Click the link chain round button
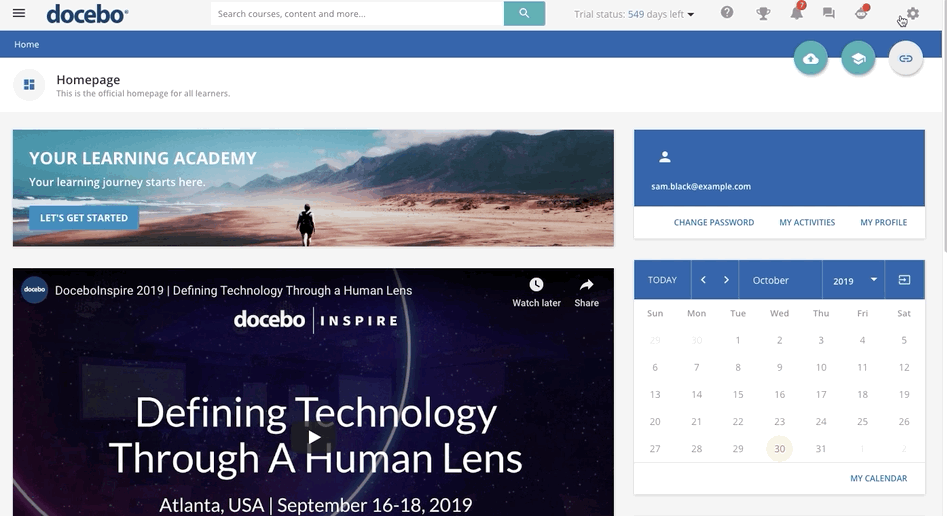The height and width of the screenshot is (516, 947). coord(905,59)
